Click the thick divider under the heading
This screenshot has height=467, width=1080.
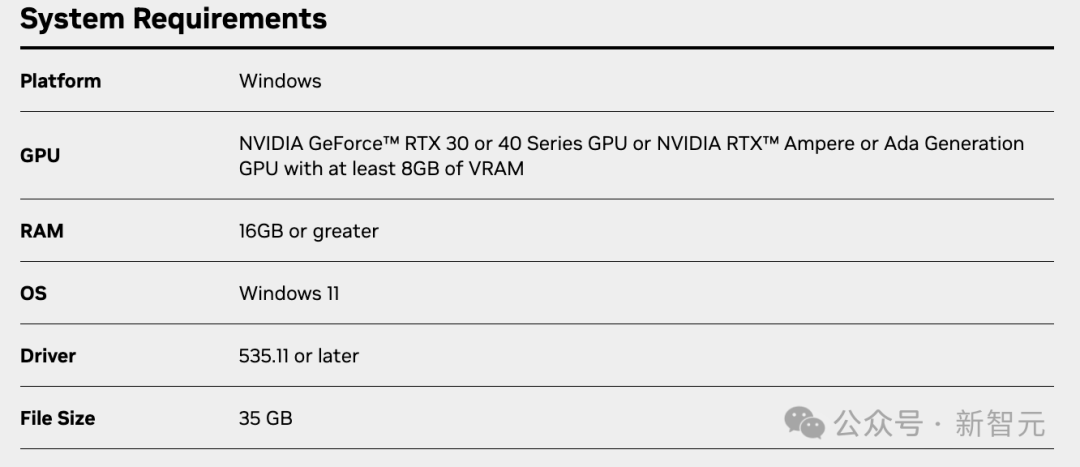tap(536, 48)
